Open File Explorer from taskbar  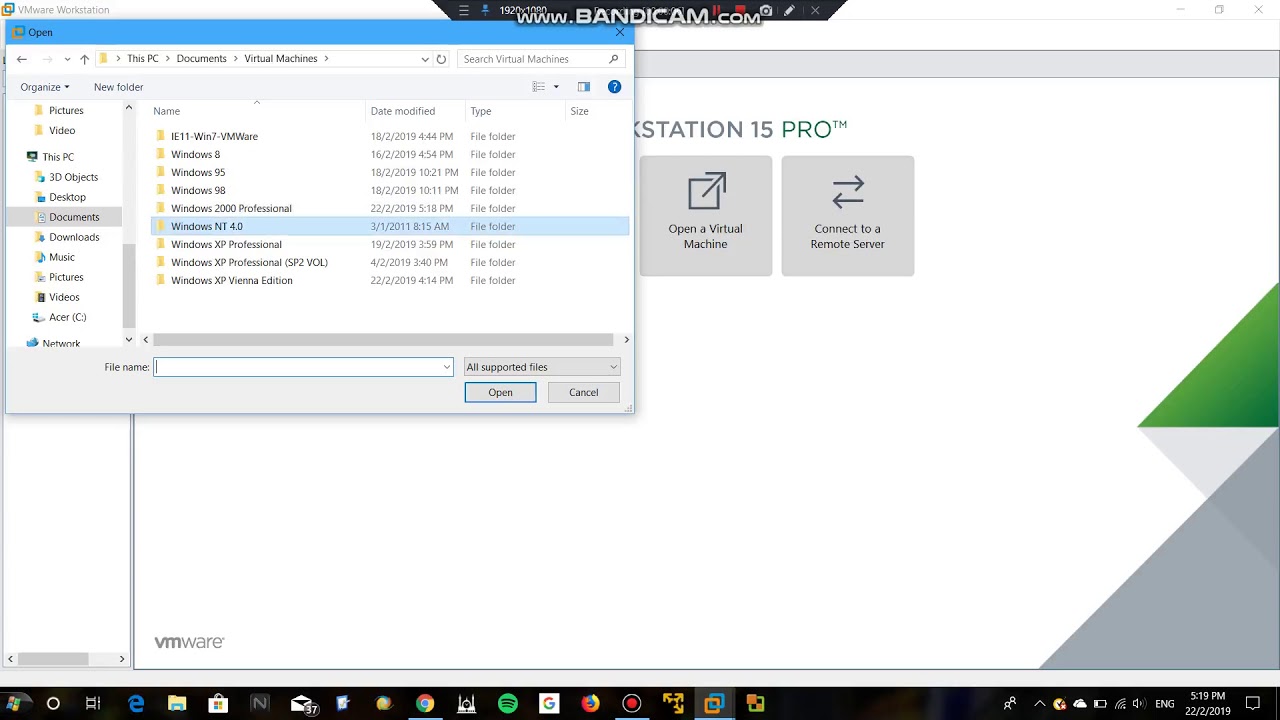tap(177, 704)
